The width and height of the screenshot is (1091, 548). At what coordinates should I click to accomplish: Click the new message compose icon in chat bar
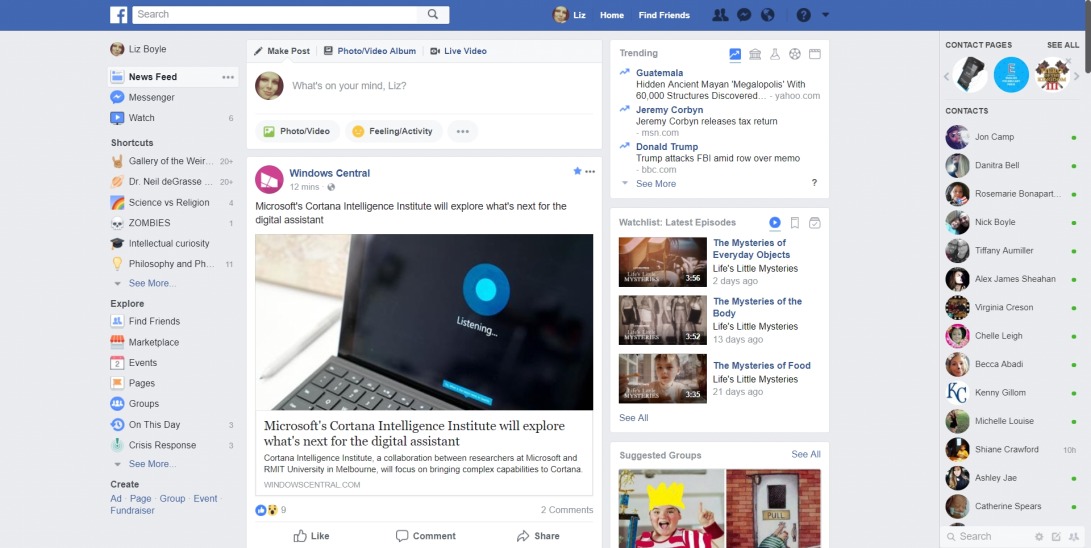click(1056, 537)
